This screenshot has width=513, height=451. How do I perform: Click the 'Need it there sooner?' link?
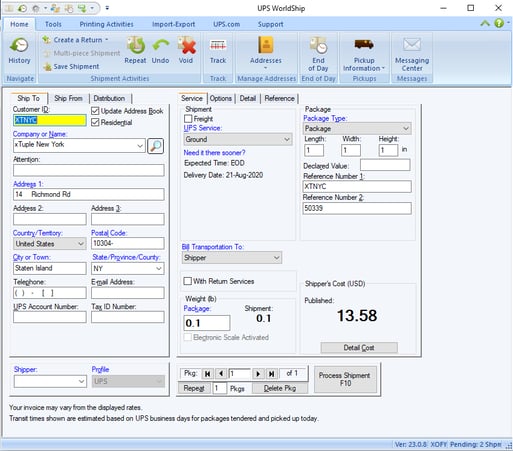(214, 153)
